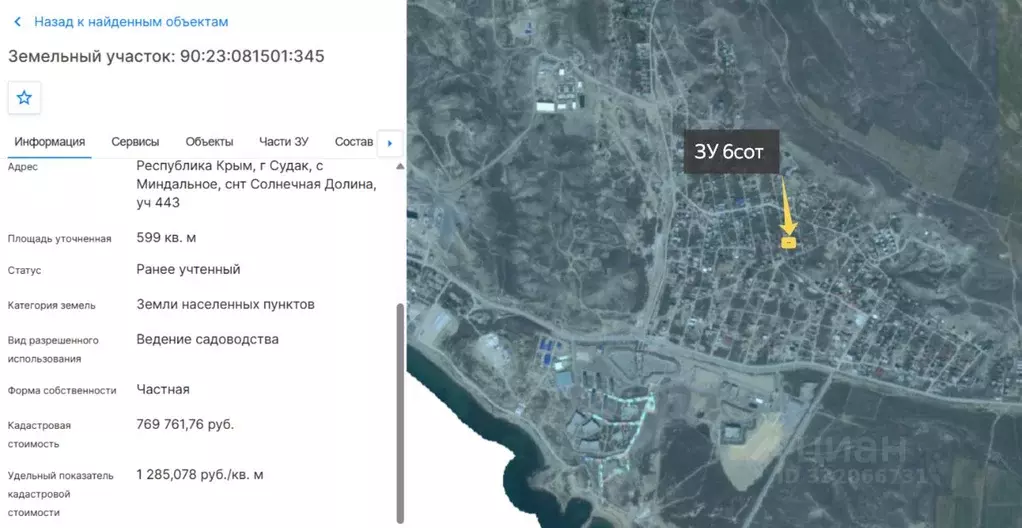Screen dimensions: 1022x528
Task: Switch to the Сервисы tab
Action: (135, 141)
